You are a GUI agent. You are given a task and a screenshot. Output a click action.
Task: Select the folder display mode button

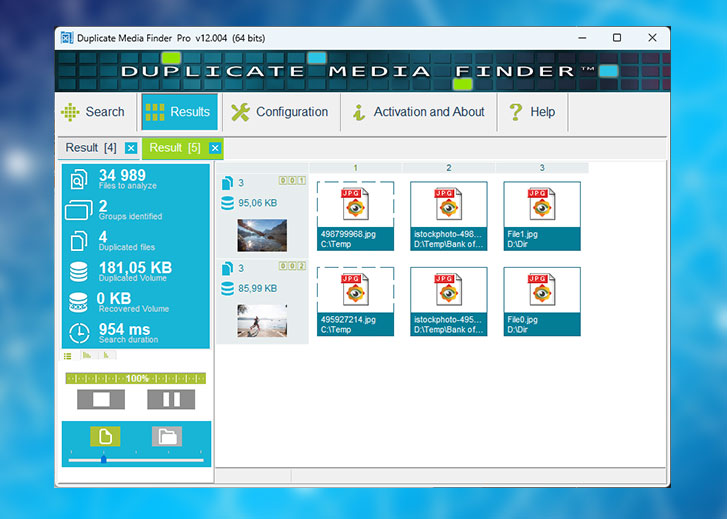tap(167, 436)
